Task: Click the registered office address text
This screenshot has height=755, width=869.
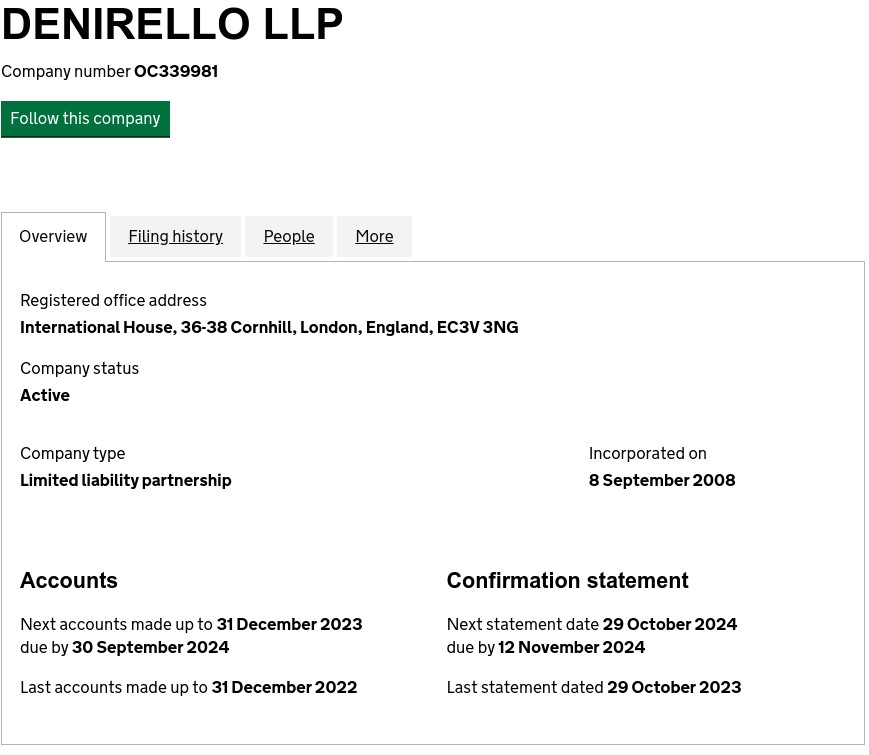Action: coord(269,328)
